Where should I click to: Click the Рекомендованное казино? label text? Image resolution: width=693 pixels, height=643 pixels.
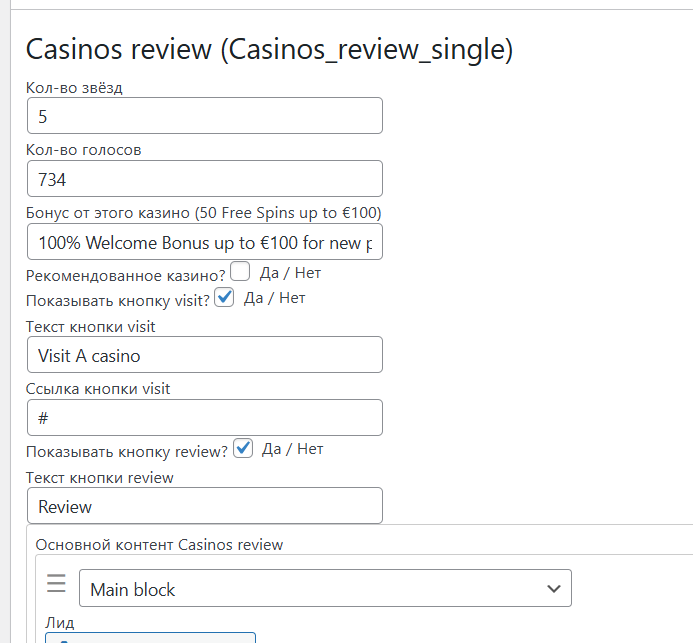(125, 275)
